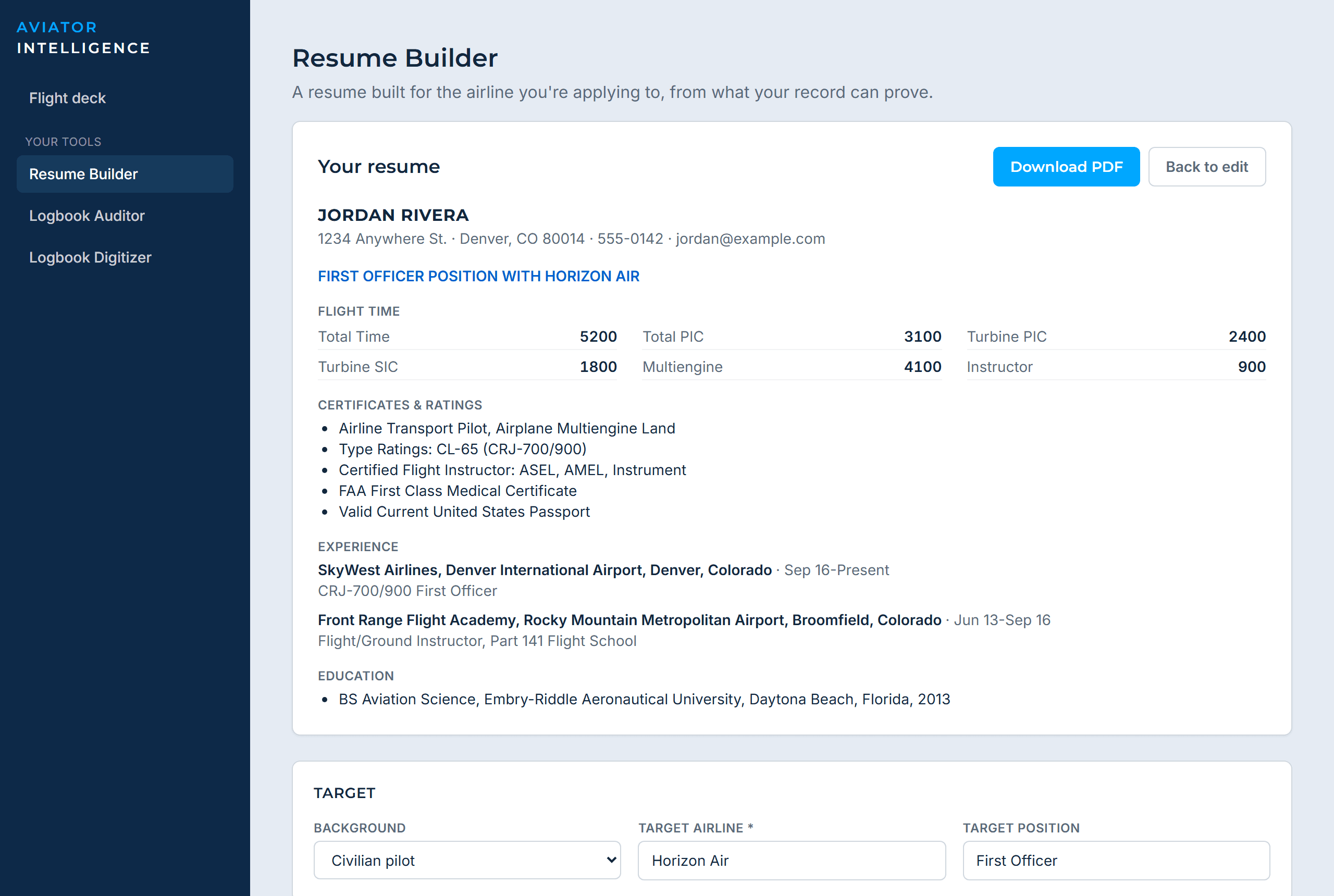This screenshot has height=896, width=1334.
Task: Click the Aviator Intelligence logo
Action: click(x=83, y=38)
